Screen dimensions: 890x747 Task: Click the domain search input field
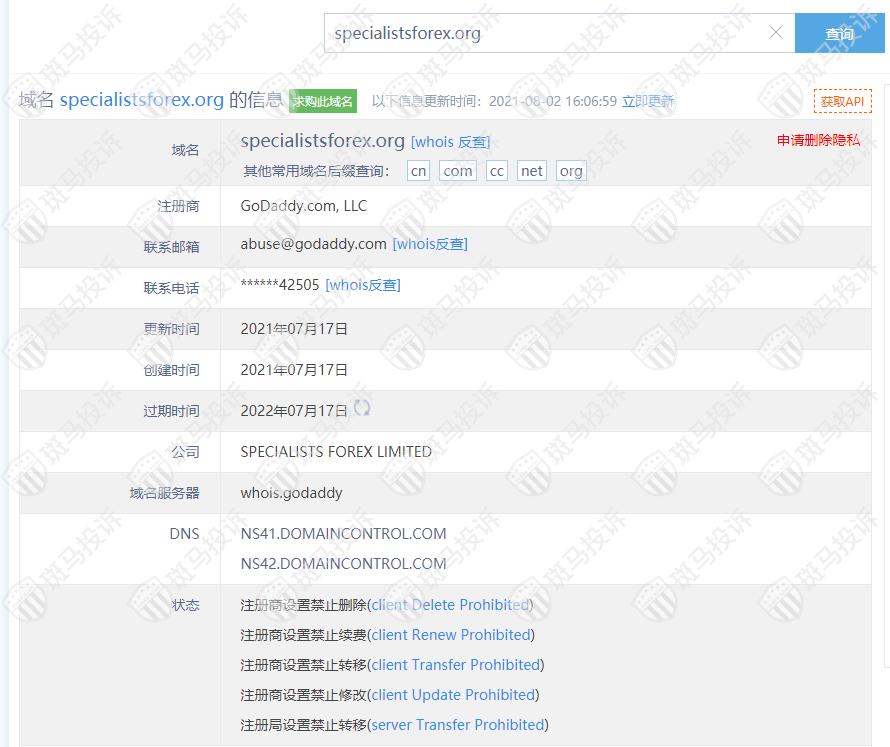[545, 33]
